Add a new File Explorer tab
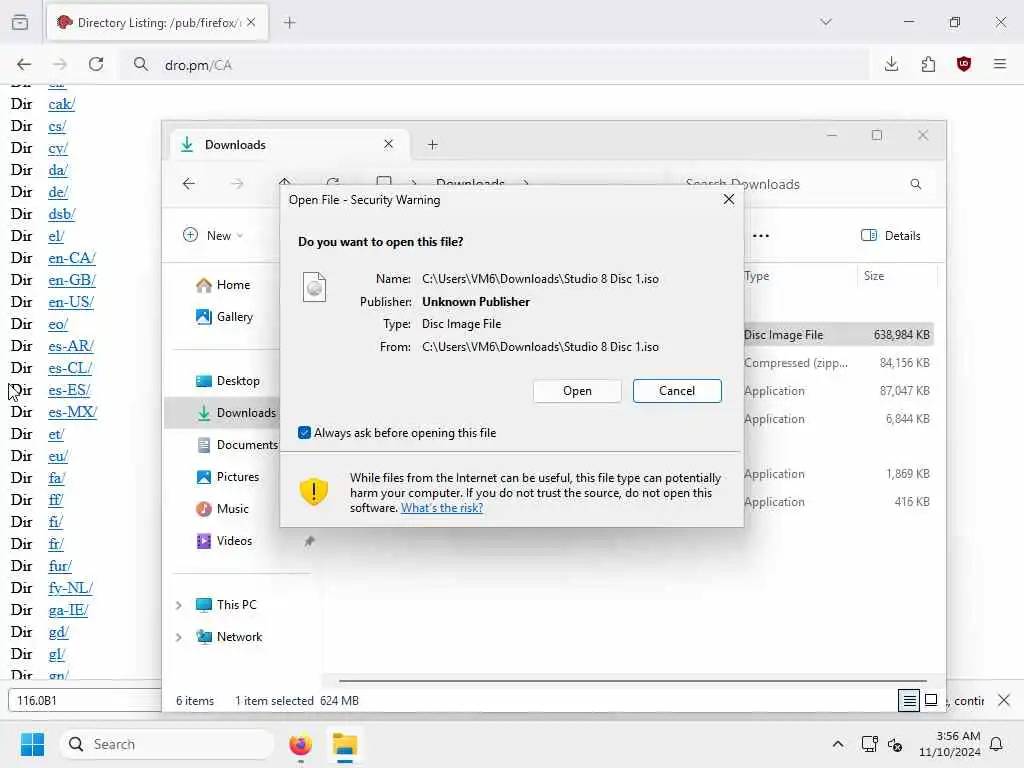The height and width of the screenshot is (768, 1024). click(x=432, y=144)
